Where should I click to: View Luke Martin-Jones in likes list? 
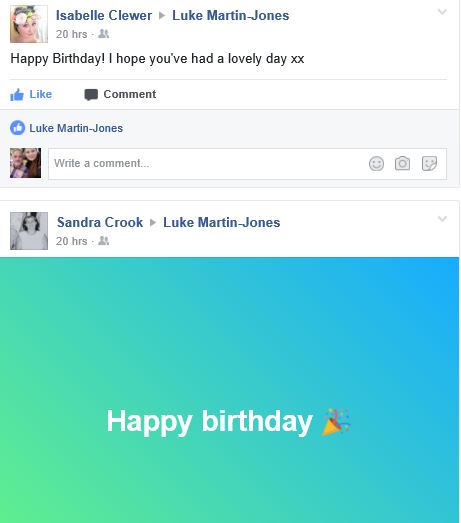[76, 128]
